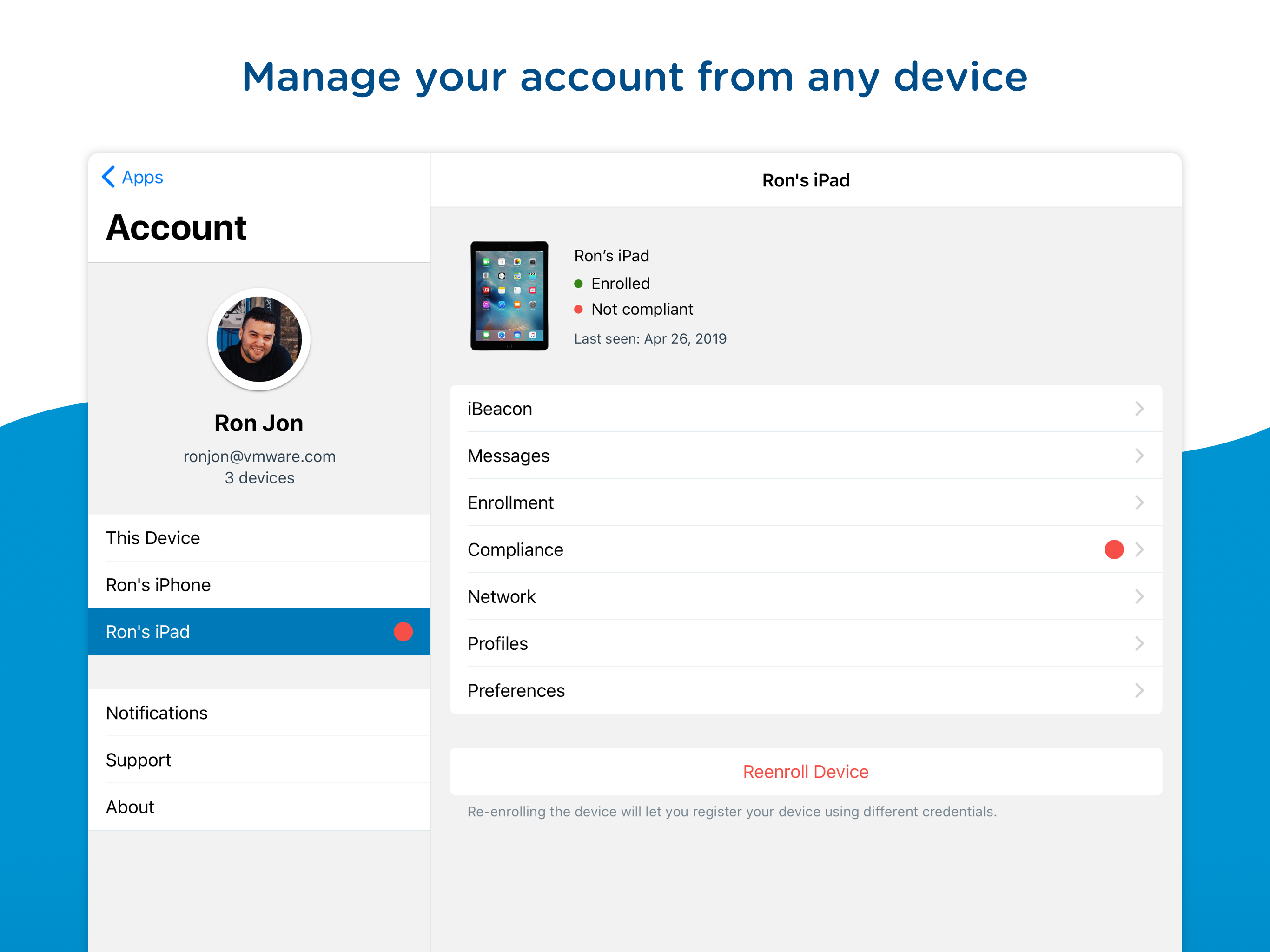Tap the back chevron next to Apps
The width and height of the screenshot is (1270, 952).
[x=108, y=177]
